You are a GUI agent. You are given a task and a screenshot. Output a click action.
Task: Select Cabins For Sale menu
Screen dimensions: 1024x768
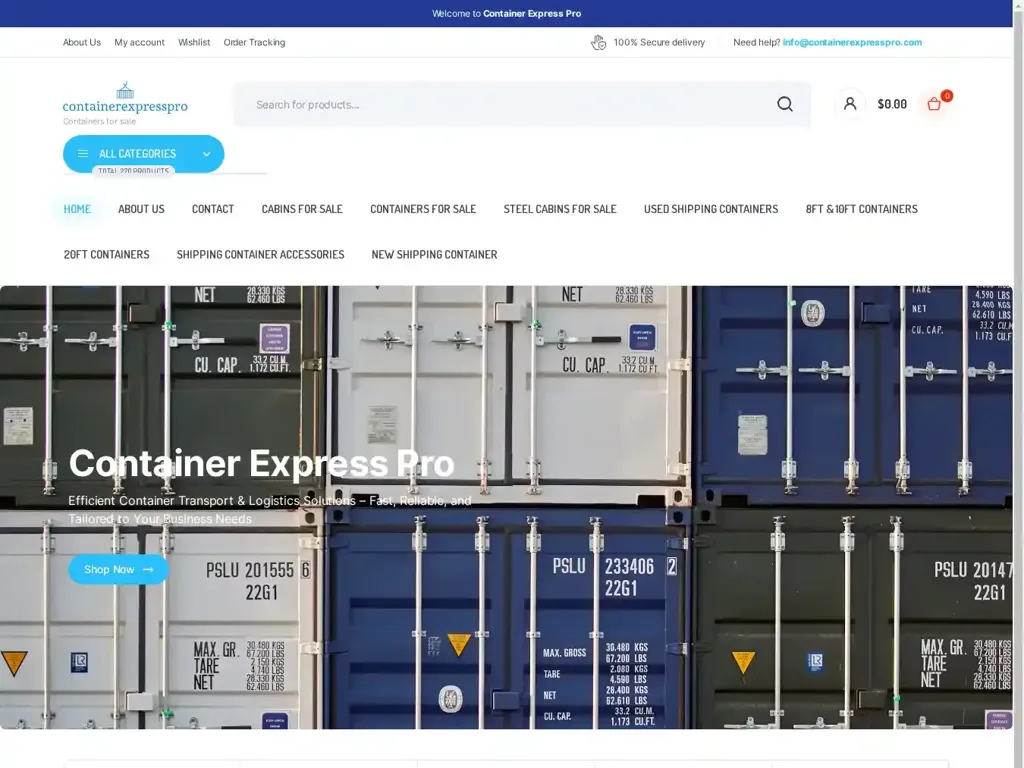[302, 209]
